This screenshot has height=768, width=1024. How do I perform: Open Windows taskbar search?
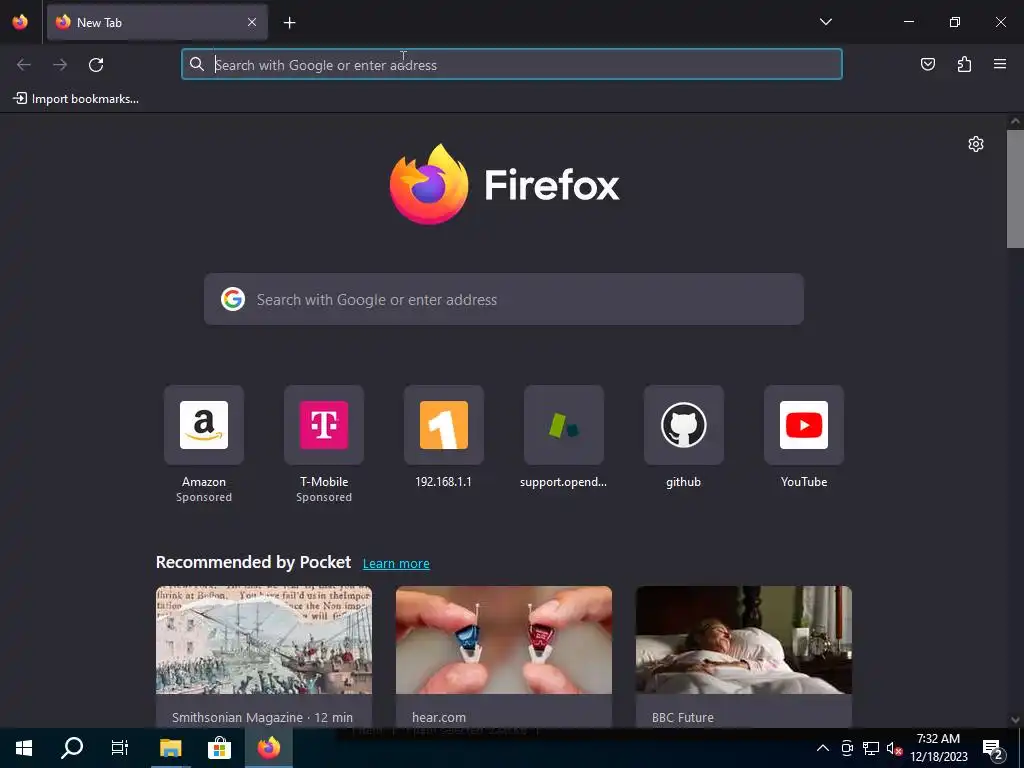click(x=72, y=748)
